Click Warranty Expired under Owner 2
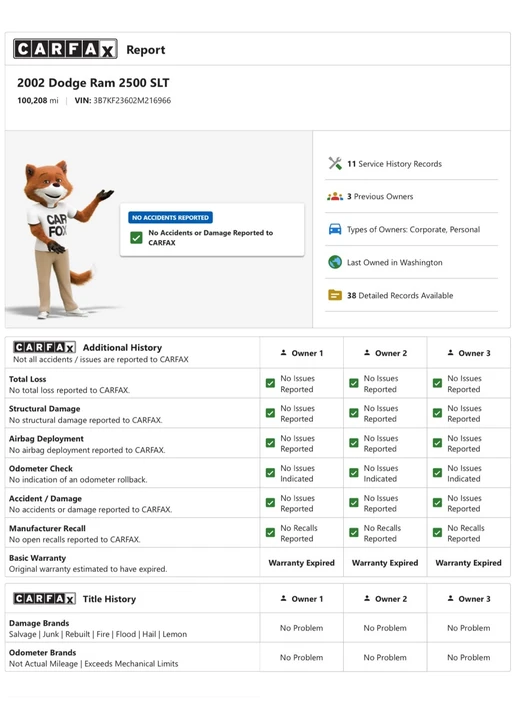 tap(385, 563)
